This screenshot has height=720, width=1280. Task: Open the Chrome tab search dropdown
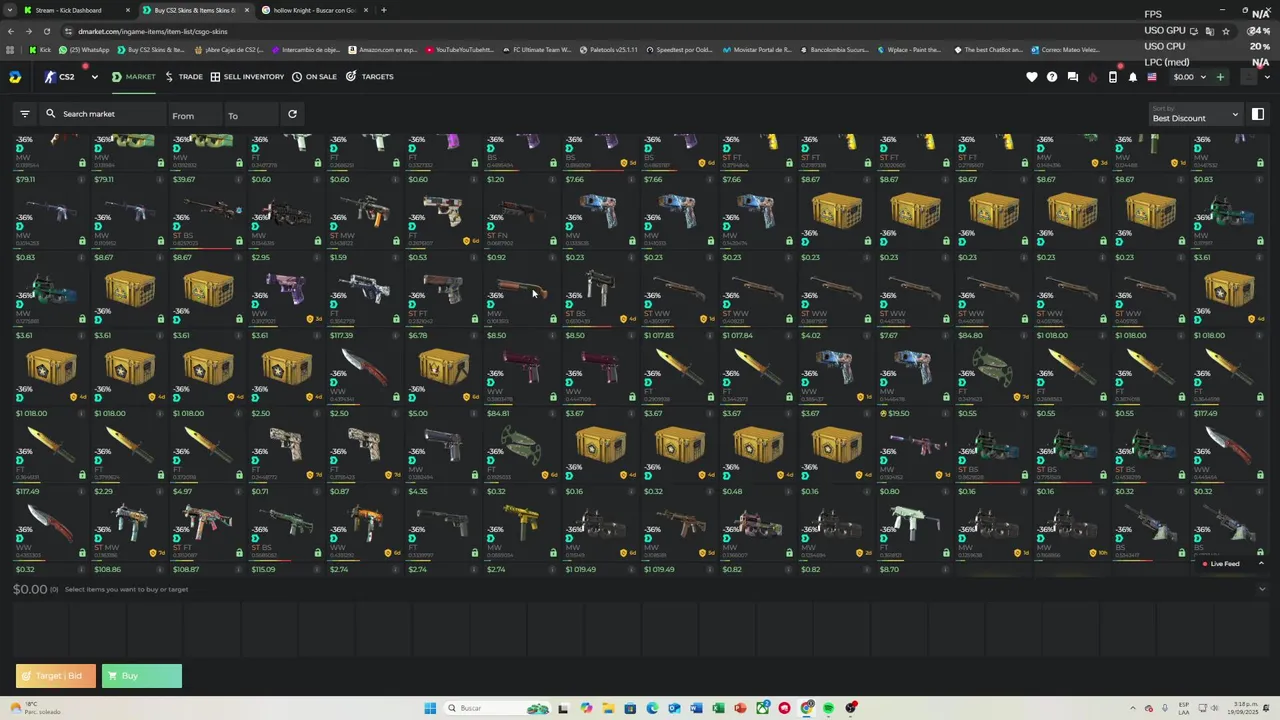tap(11, 10)
